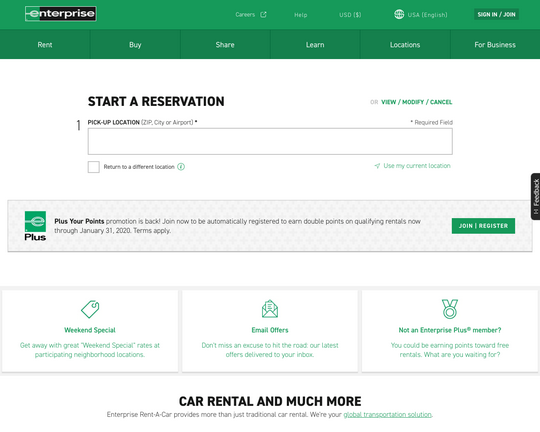The height and width of the screenshot is (432, 540).
Task: Focus the Pick-up Location input field
Action: coord(270,142)
